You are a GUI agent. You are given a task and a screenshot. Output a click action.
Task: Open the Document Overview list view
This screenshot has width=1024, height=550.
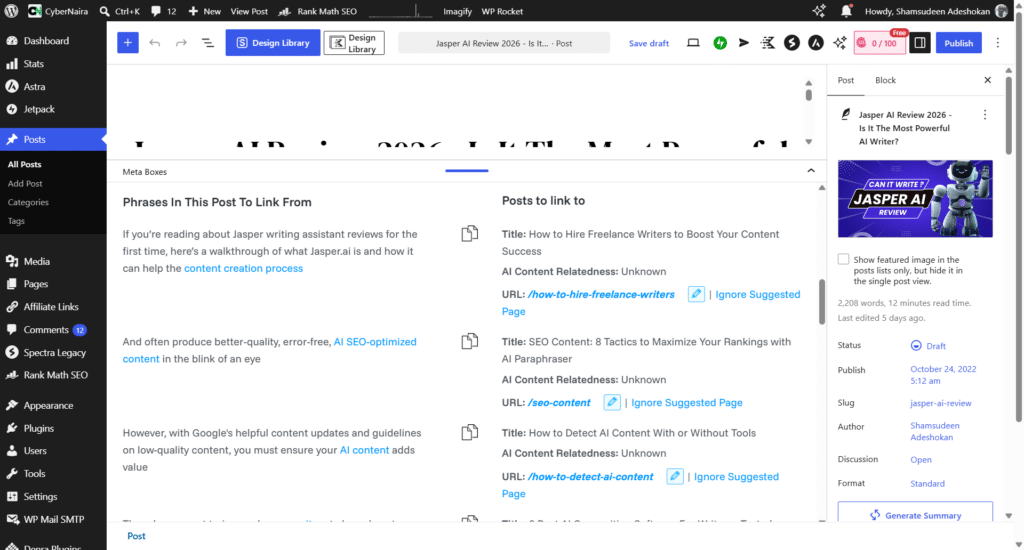(x=208, y=43)
